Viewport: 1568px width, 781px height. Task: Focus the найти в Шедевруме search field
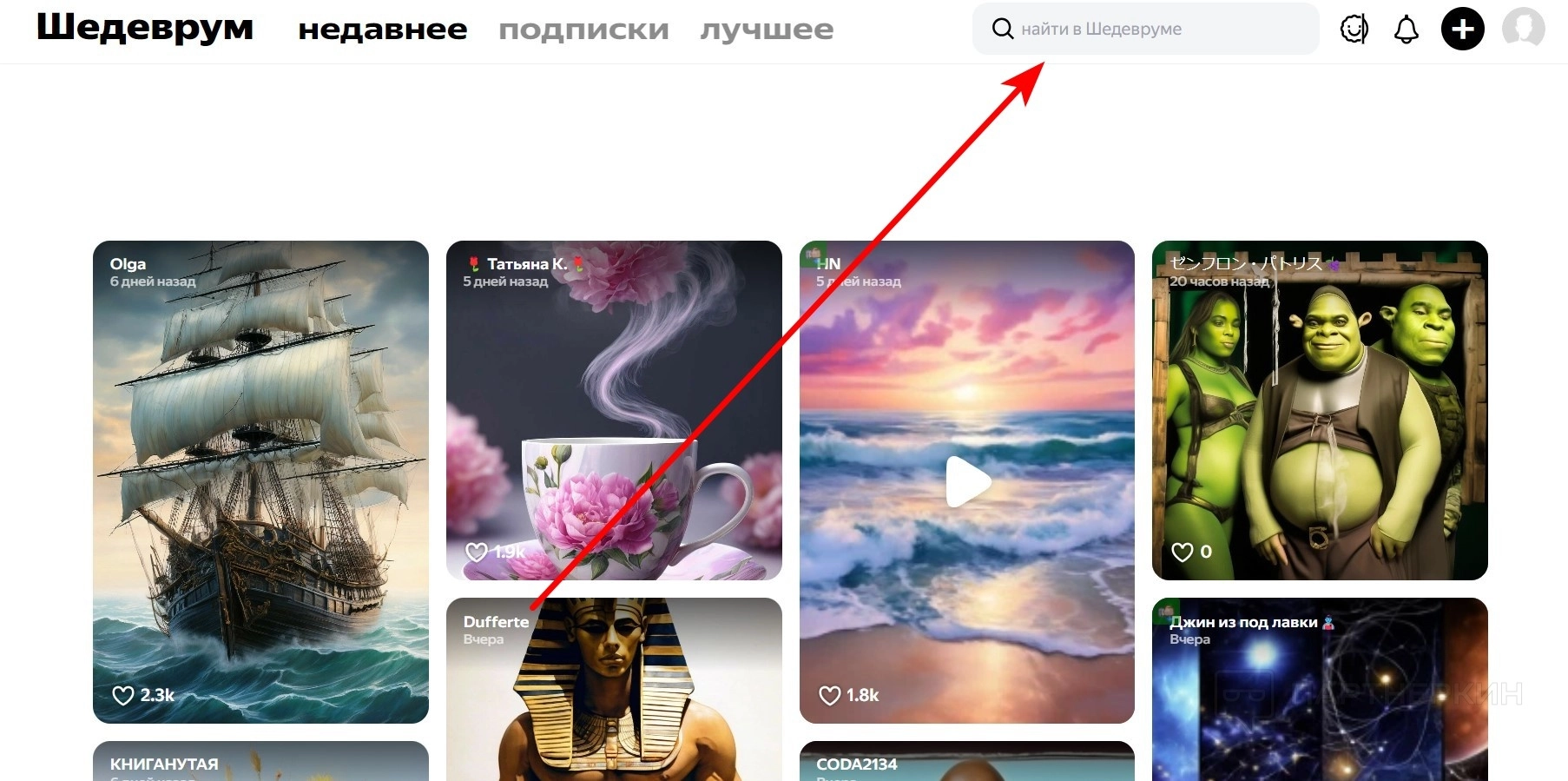(x=1146, y=29)
